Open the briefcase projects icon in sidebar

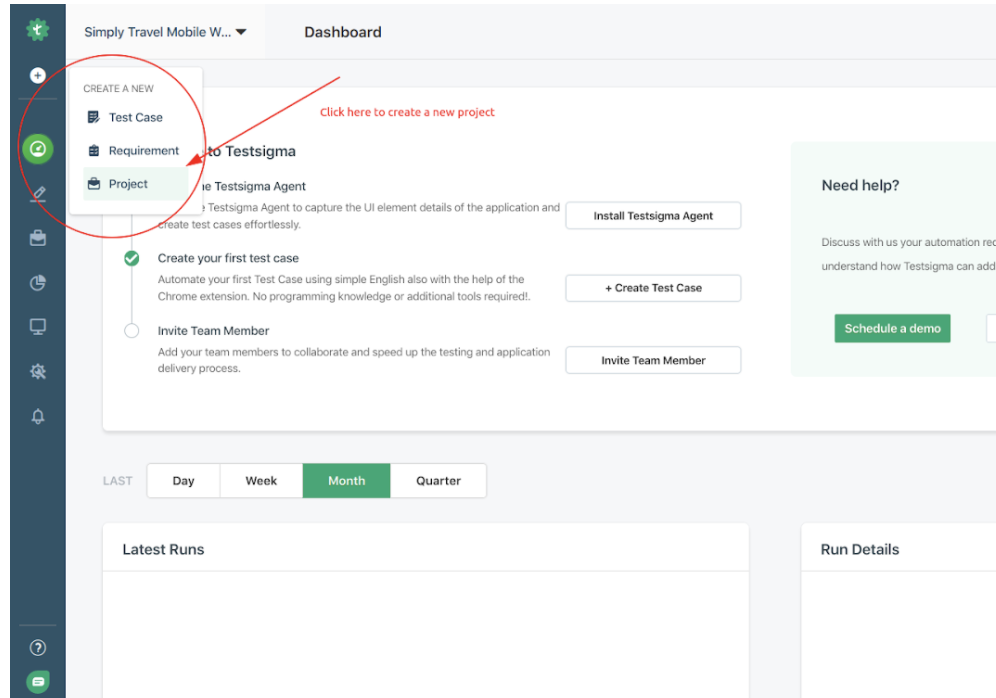click(38, 238)
